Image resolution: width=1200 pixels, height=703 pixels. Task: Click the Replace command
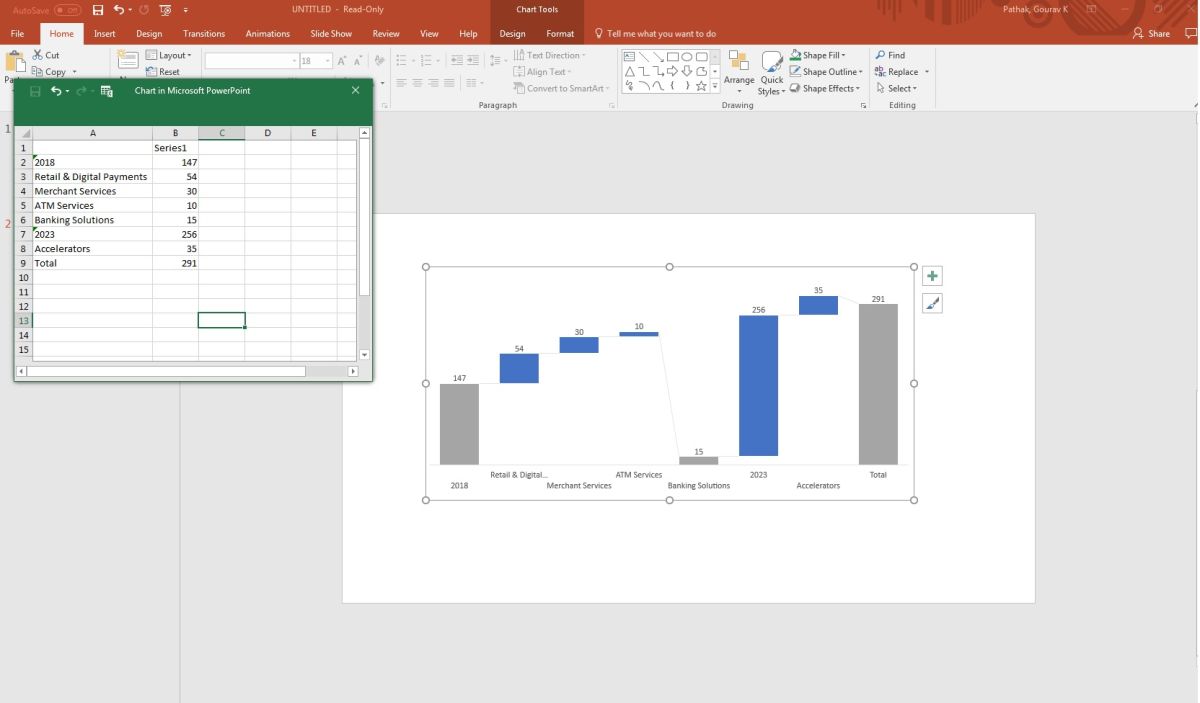click(897, 72)
